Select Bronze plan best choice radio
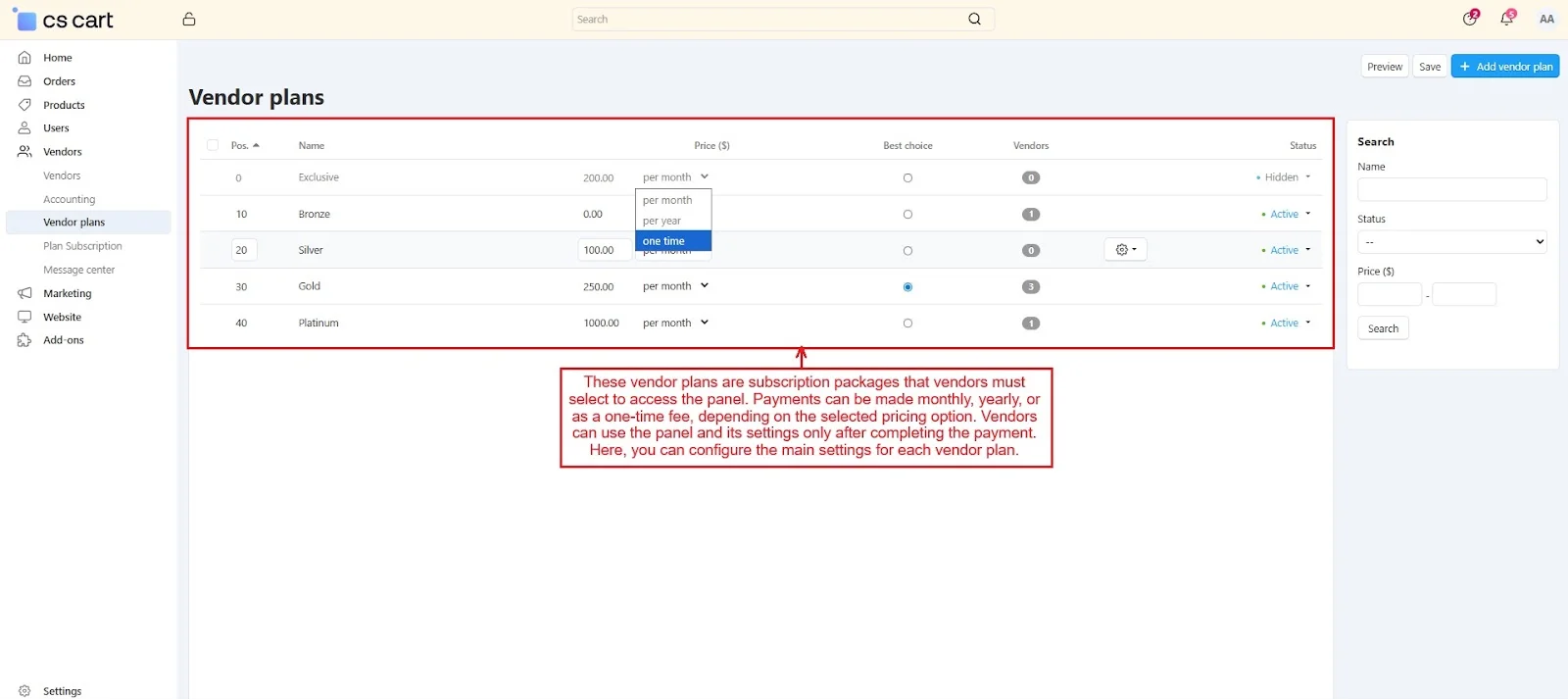Image resolution: width=1568 pixels, height=699 pixels. pos(907,215)
